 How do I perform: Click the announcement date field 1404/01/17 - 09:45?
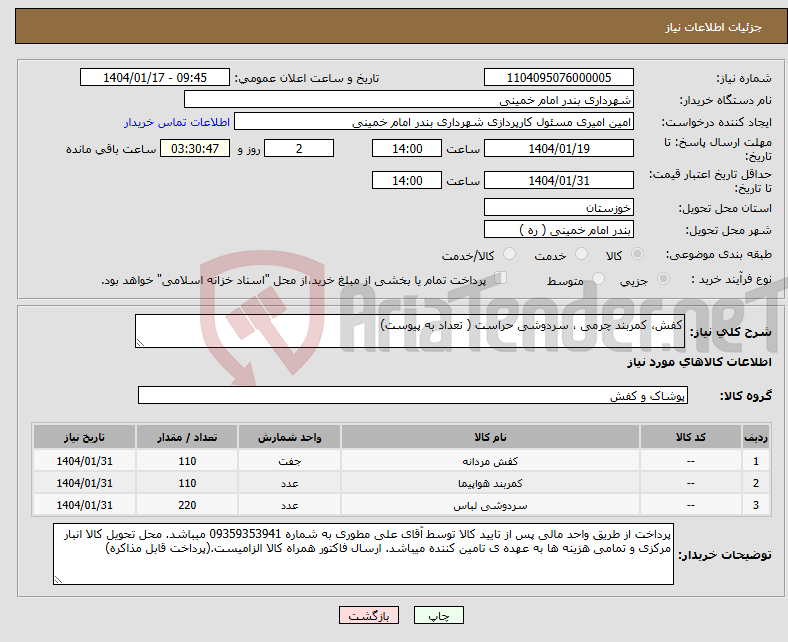[155, 77]
